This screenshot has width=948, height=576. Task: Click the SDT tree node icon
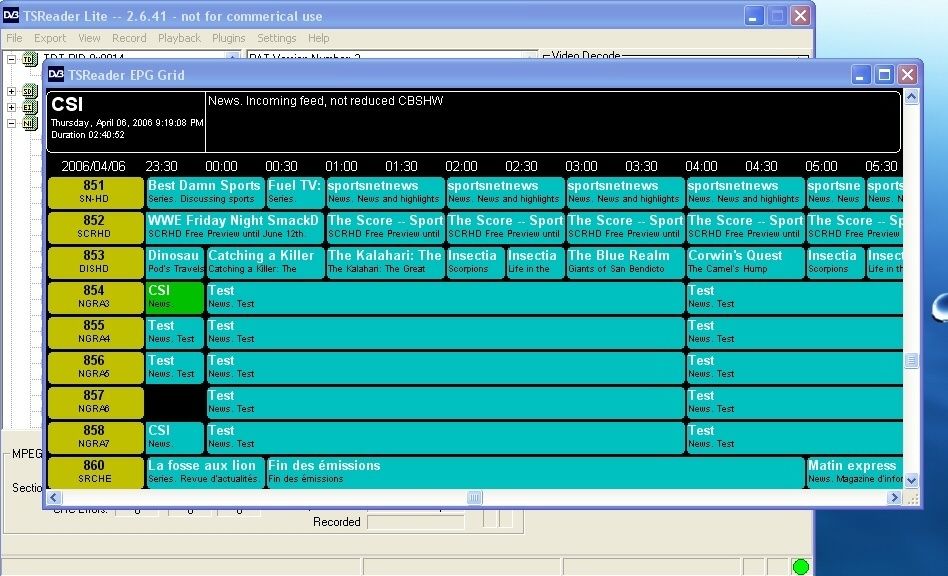[30, 91]
